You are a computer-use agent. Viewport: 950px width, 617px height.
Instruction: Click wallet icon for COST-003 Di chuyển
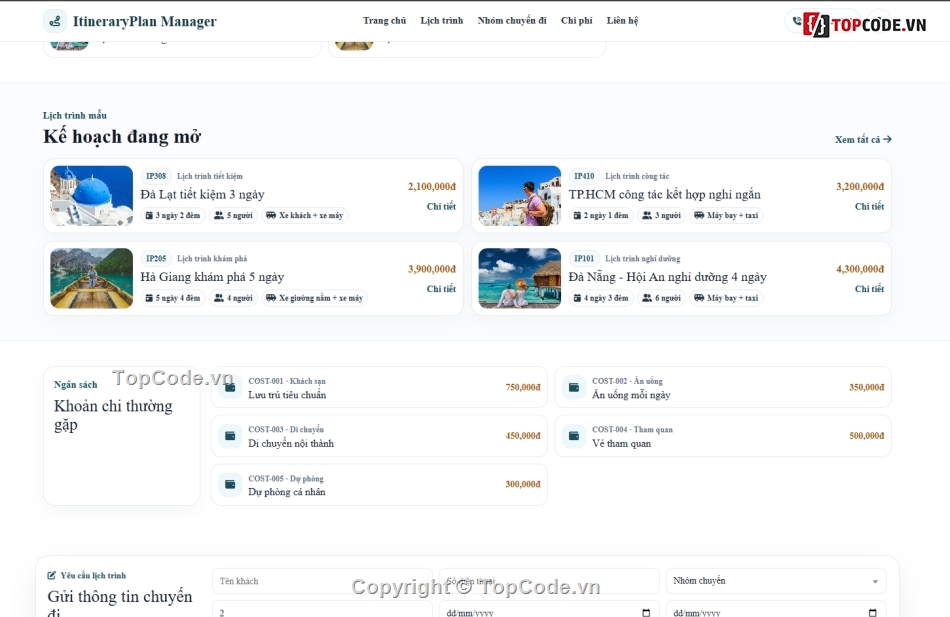point(230,436)
